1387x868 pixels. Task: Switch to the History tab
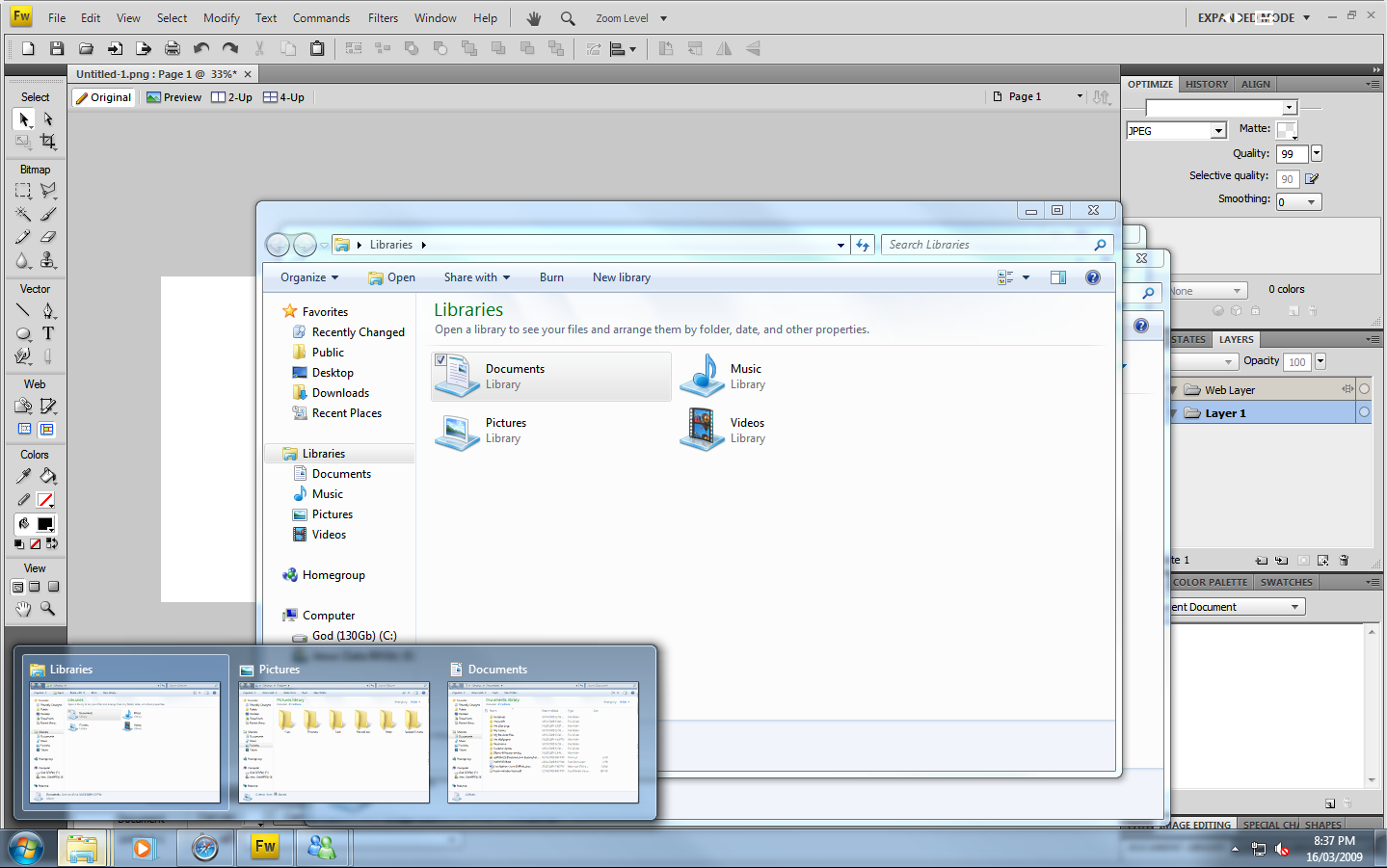[1207, 85]
